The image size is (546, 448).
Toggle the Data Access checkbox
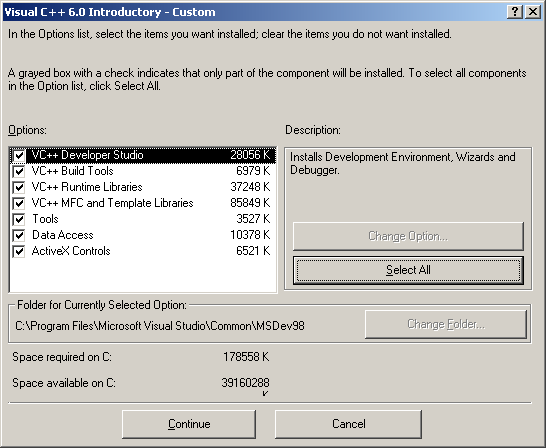pyautogui.click(x=19, y=235)
